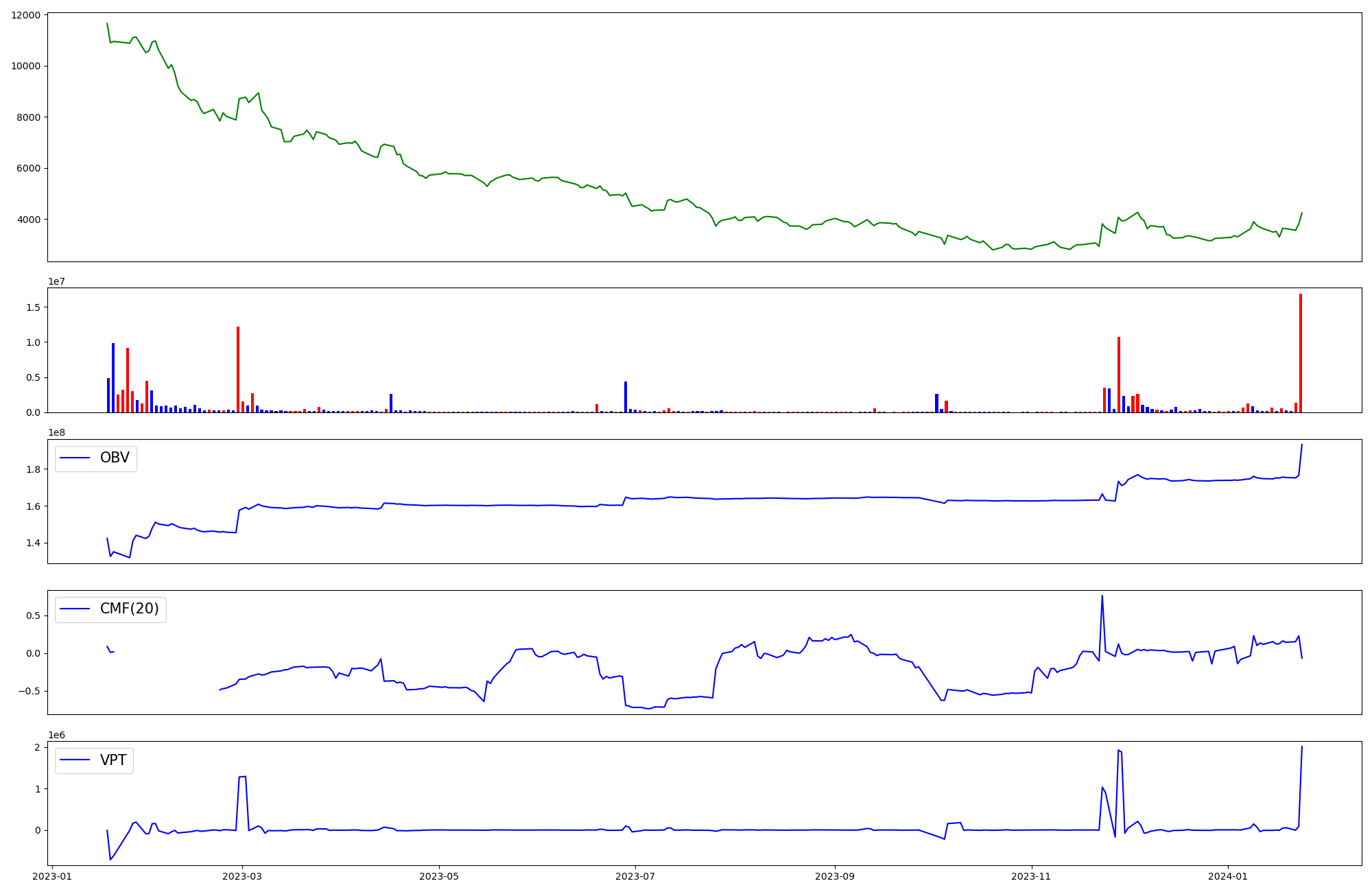The width and height of the screenshot is (1372, 892).
Task: Click the 1e8 exponent label above OBV chart
Action: tap(58, 432)
